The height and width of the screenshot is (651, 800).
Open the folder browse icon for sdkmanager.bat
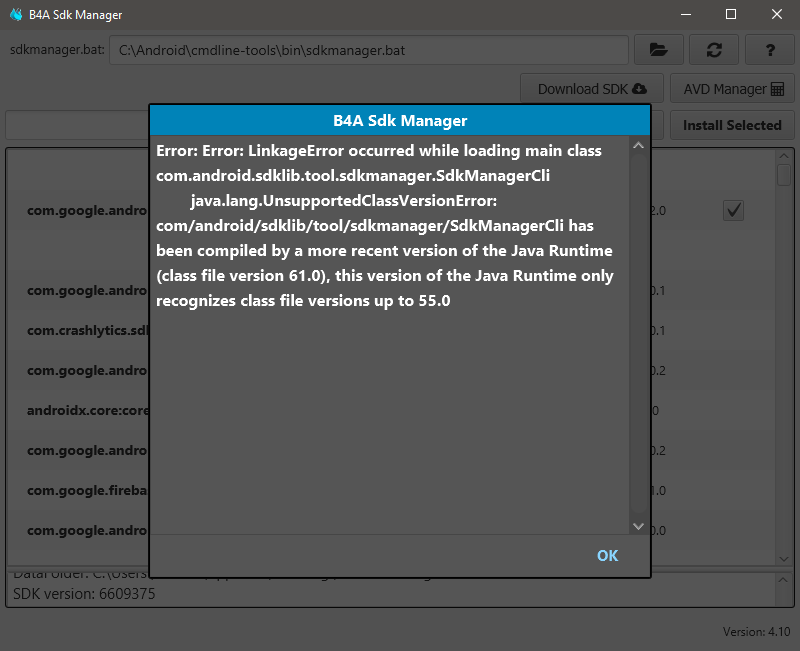tap(659, 50)
